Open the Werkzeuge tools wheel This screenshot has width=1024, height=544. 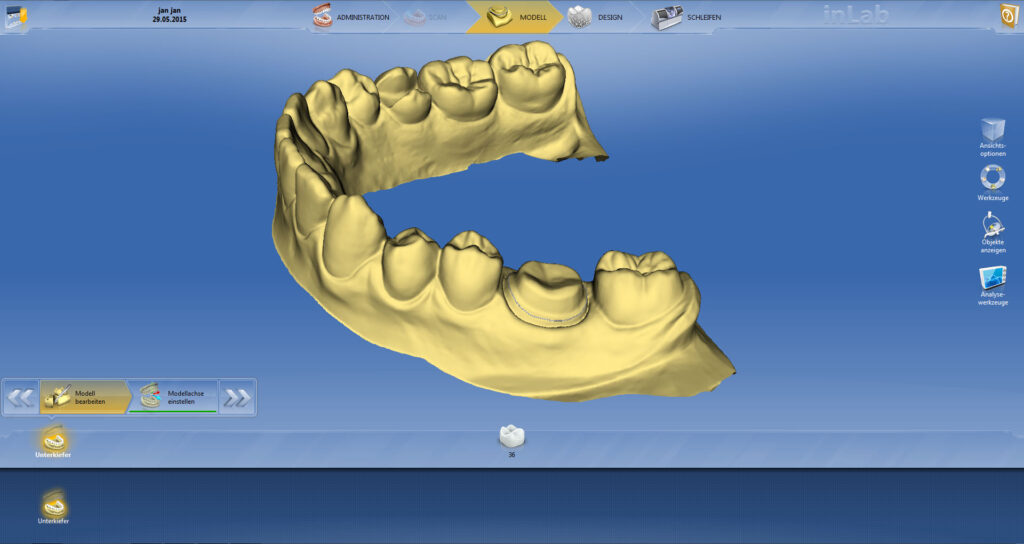(x=992, y=178)
